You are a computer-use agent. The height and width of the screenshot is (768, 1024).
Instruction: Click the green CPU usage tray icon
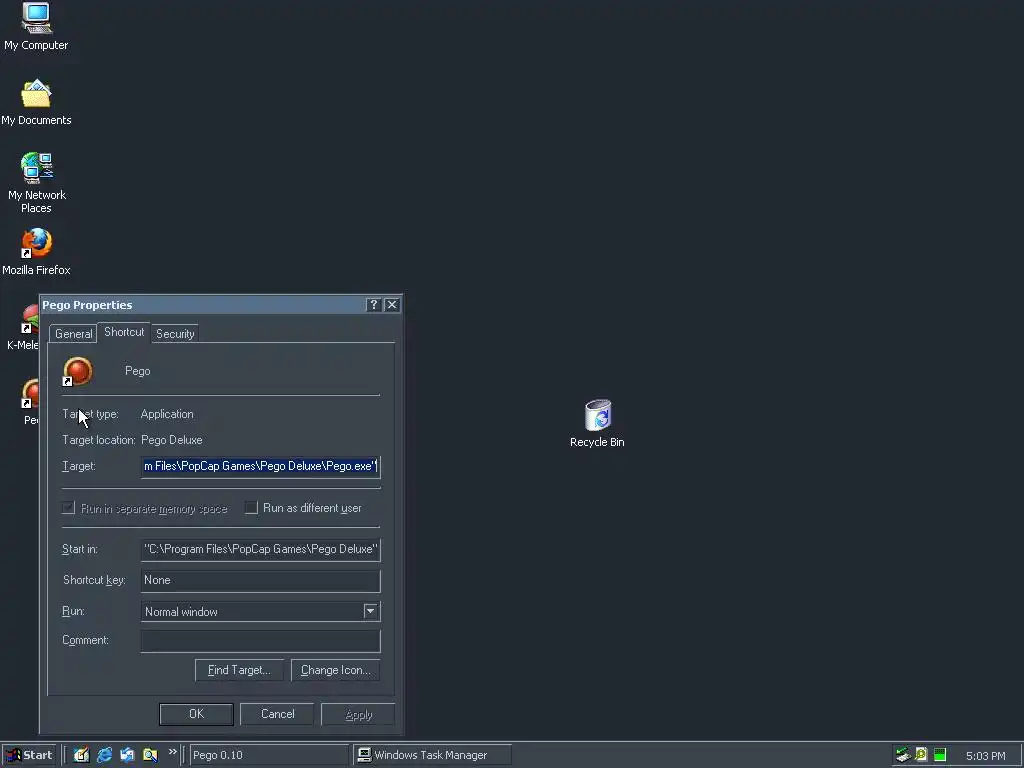pos(940,755)
